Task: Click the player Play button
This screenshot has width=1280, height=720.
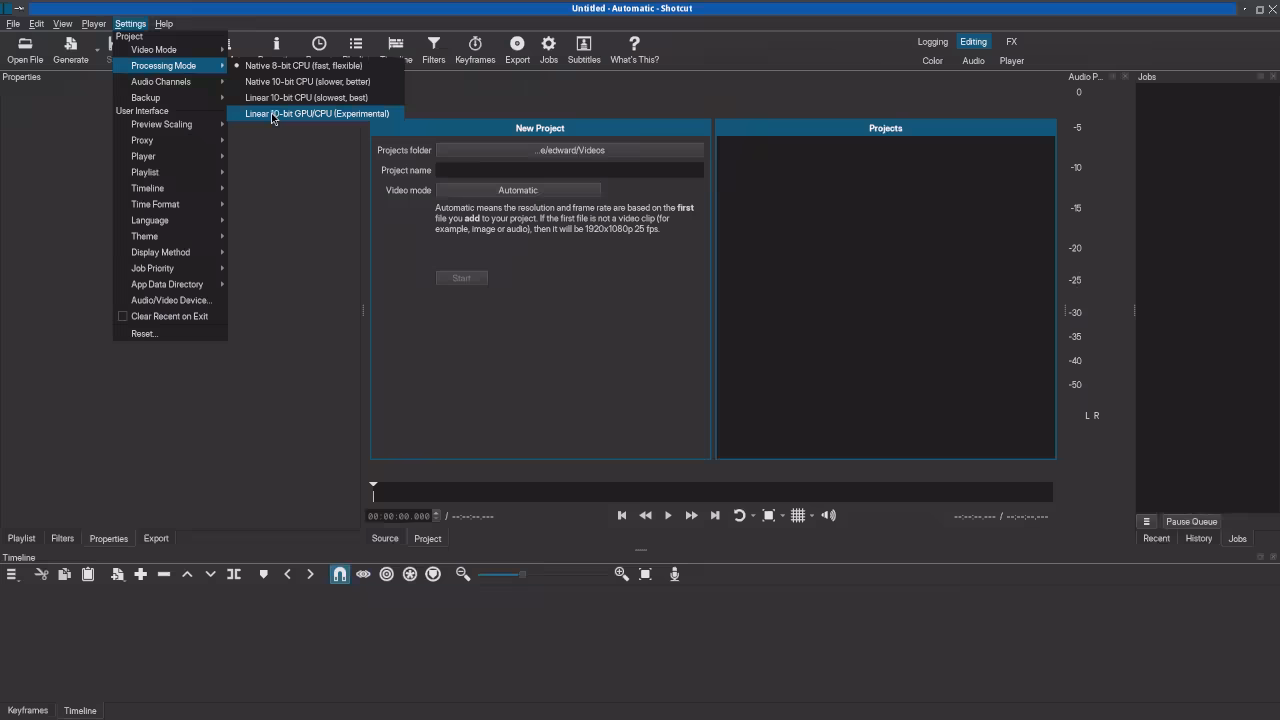Action: pyautogui.click(x=668, y=516)
